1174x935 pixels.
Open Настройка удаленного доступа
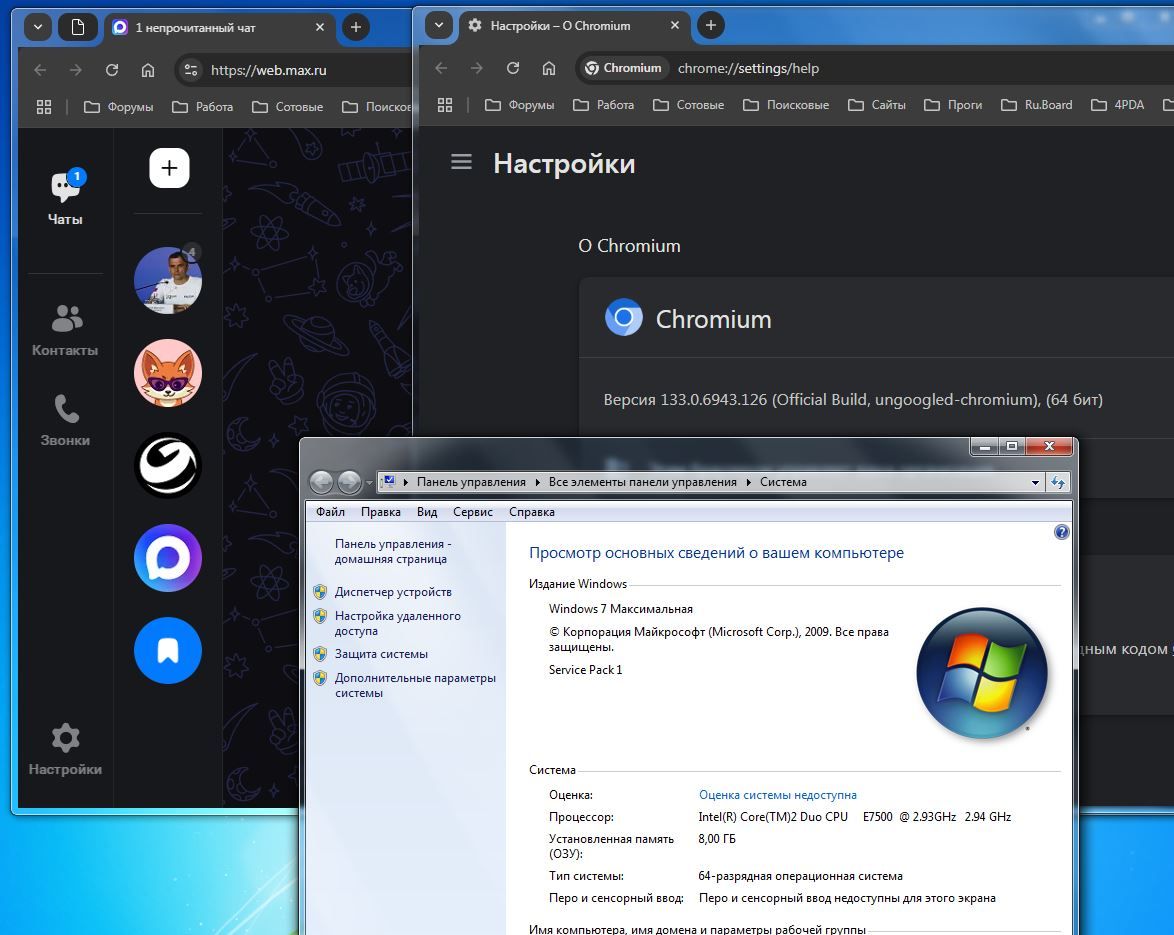398,624
